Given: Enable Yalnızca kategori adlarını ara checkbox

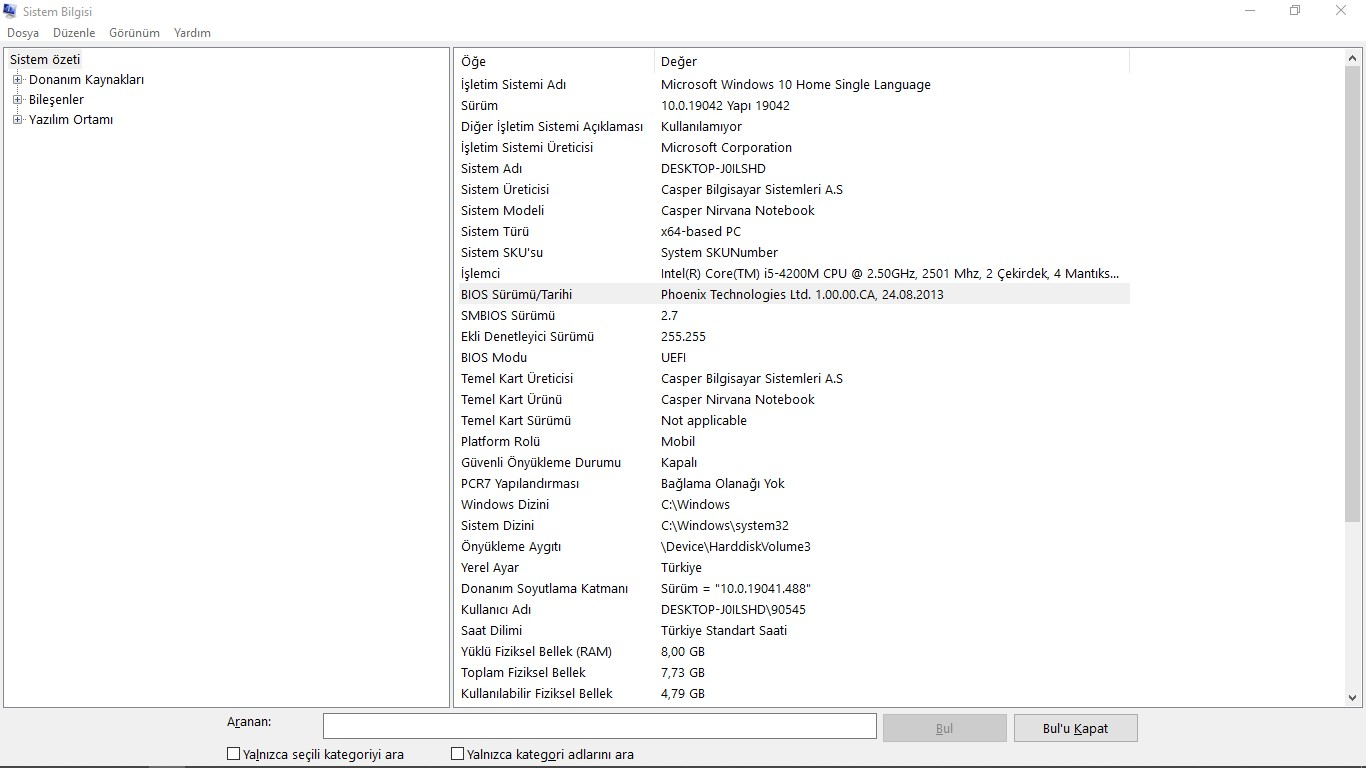Looking at the screenshot, I should [x=458, y=754].
